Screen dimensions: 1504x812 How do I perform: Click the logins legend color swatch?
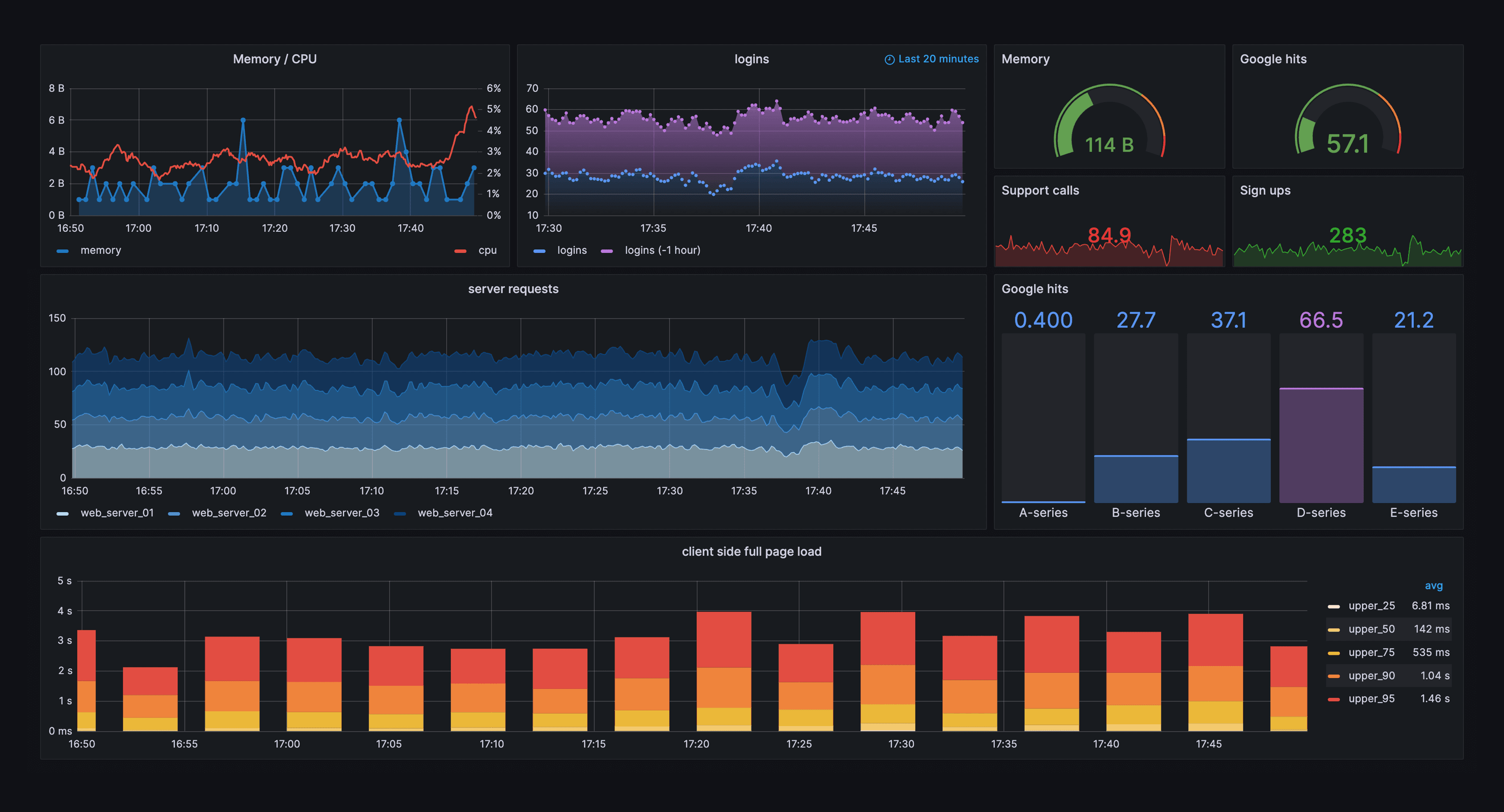[539, 251]
